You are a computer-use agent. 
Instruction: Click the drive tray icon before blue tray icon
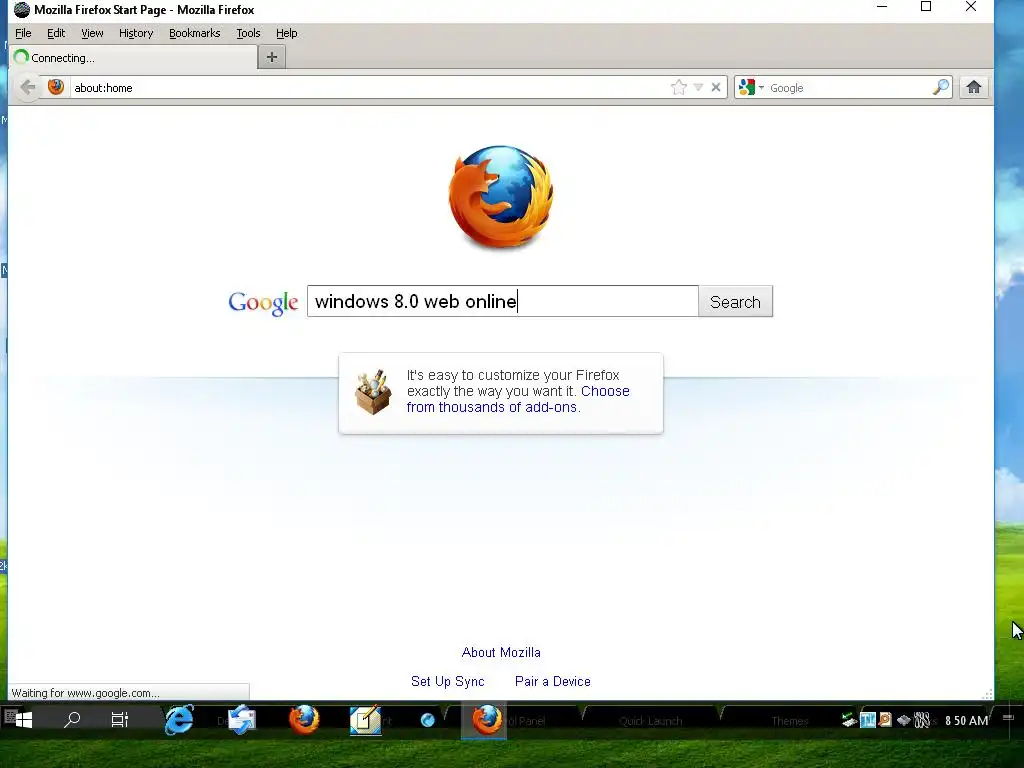click(x=849, y=720)
